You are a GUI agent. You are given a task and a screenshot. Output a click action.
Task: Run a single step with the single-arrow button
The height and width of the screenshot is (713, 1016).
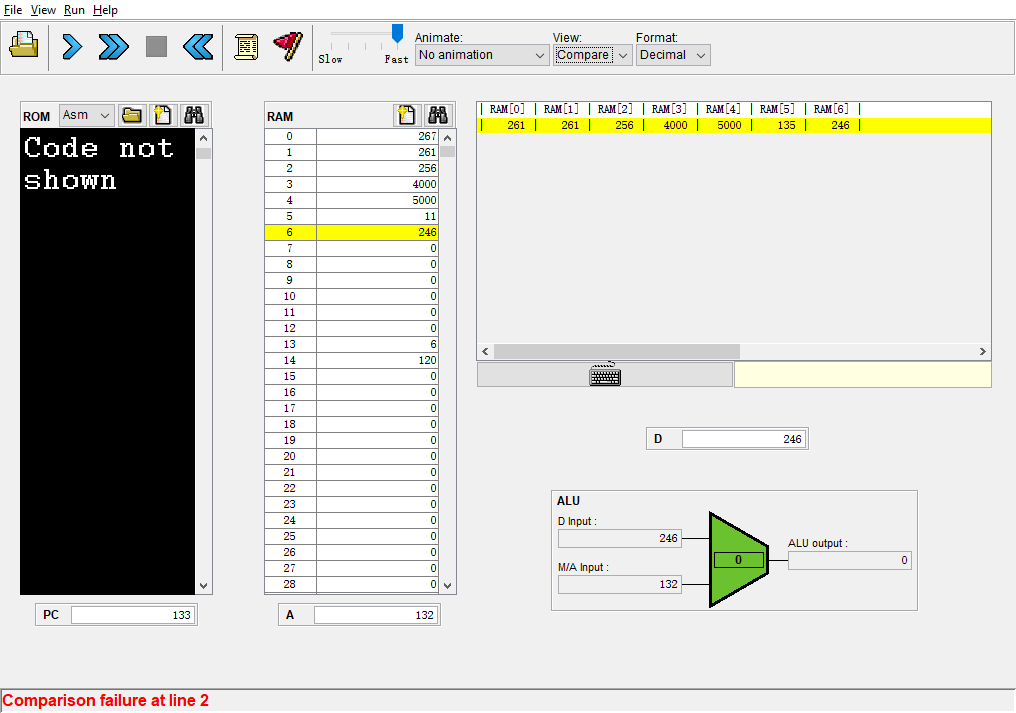(x=72, y=46)
